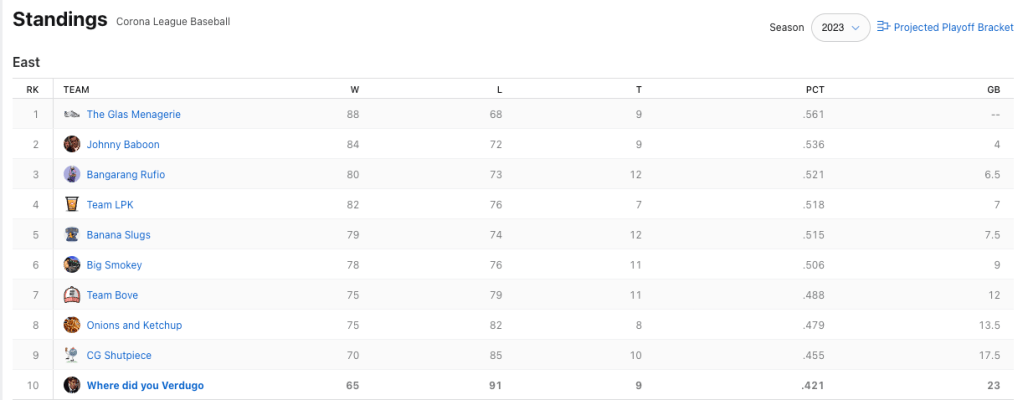Click the GB column header
Image resolution: width=1023 pixels, height=400 pixels.
[993, 89]
